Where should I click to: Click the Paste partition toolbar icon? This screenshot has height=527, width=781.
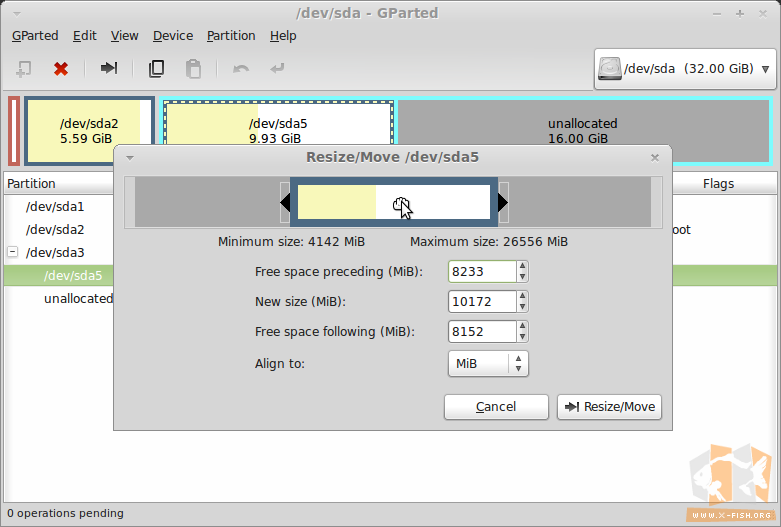193,68
